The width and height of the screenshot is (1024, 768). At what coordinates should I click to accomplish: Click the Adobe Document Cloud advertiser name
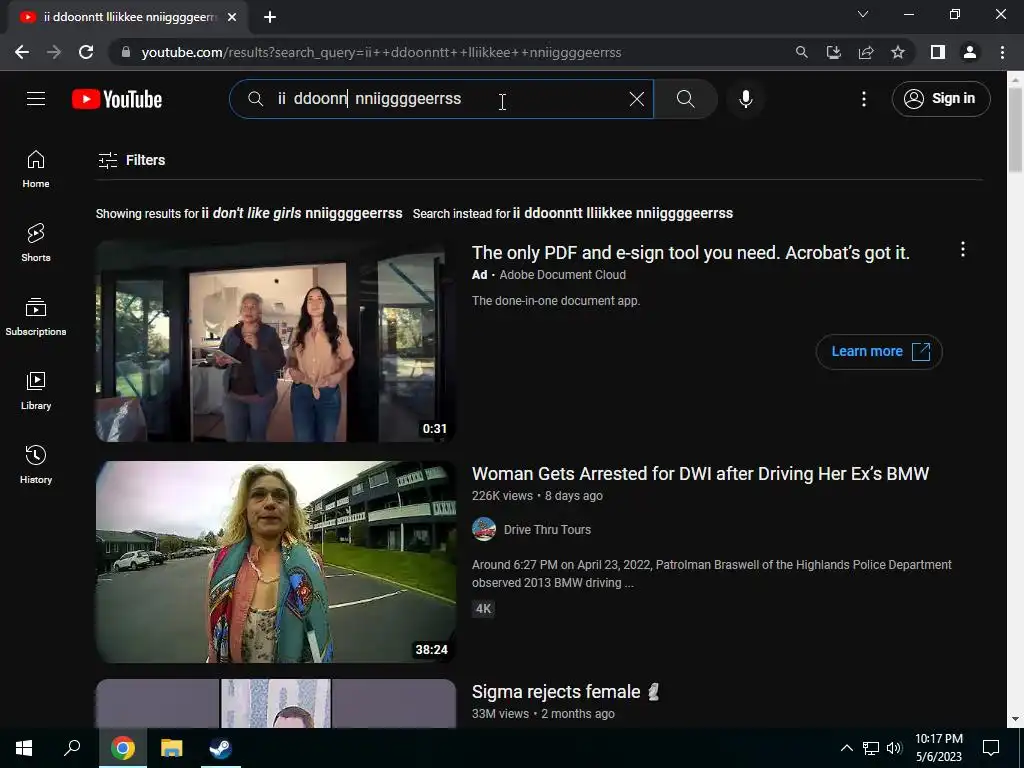562,275
